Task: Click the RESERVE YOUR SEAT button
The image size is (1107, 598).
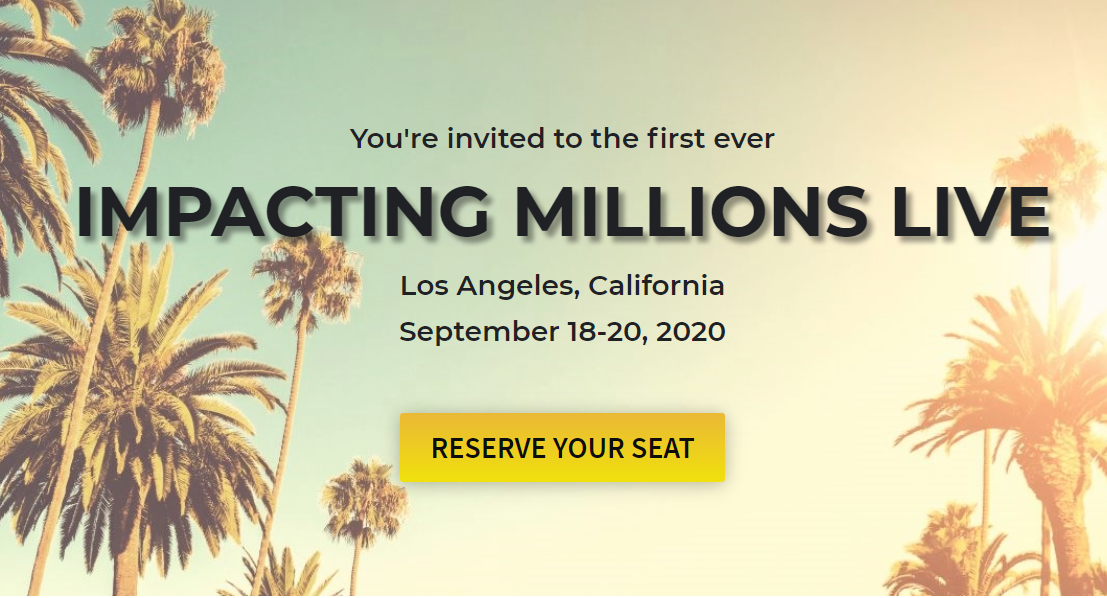Action: (x=562, y=448)
